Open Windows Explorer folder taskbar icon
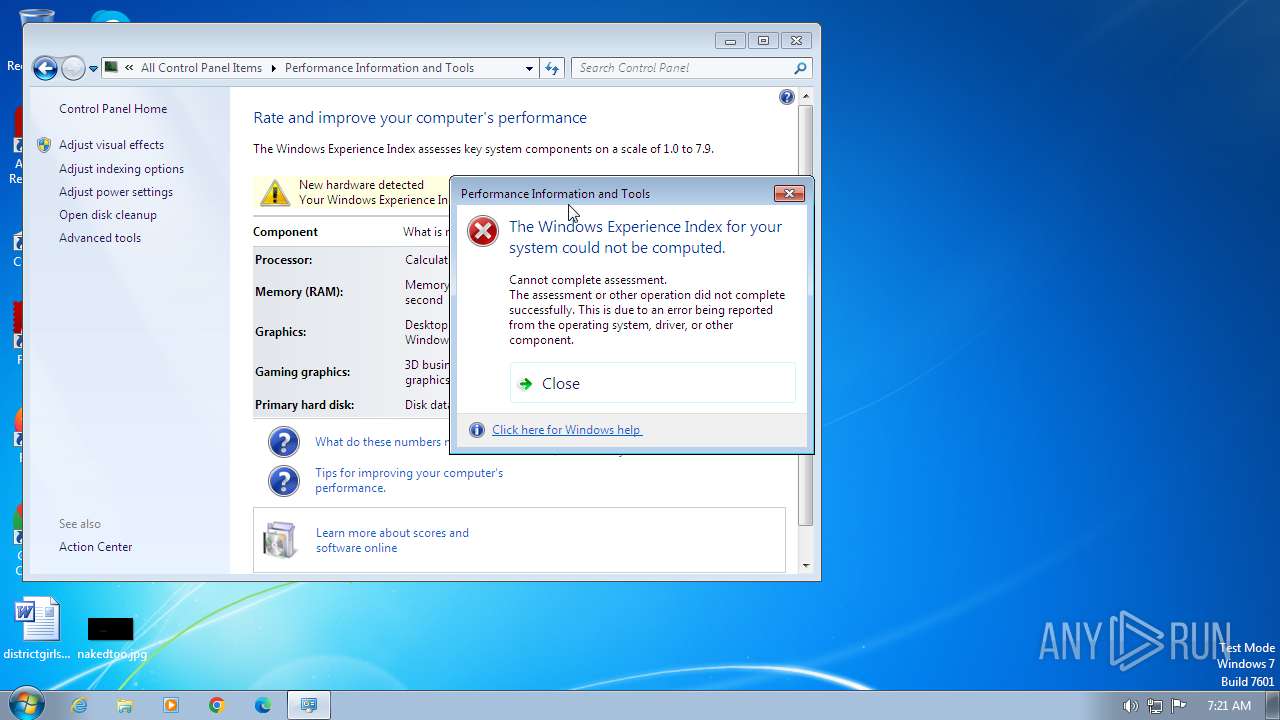This screenshot has height=720, width=1280. point(125,705)
